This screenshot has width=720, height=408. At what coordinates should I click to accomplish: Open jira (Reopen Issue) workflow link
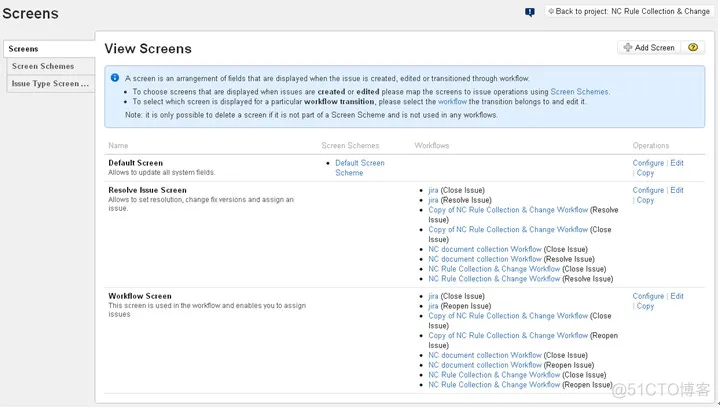[433, 306]
